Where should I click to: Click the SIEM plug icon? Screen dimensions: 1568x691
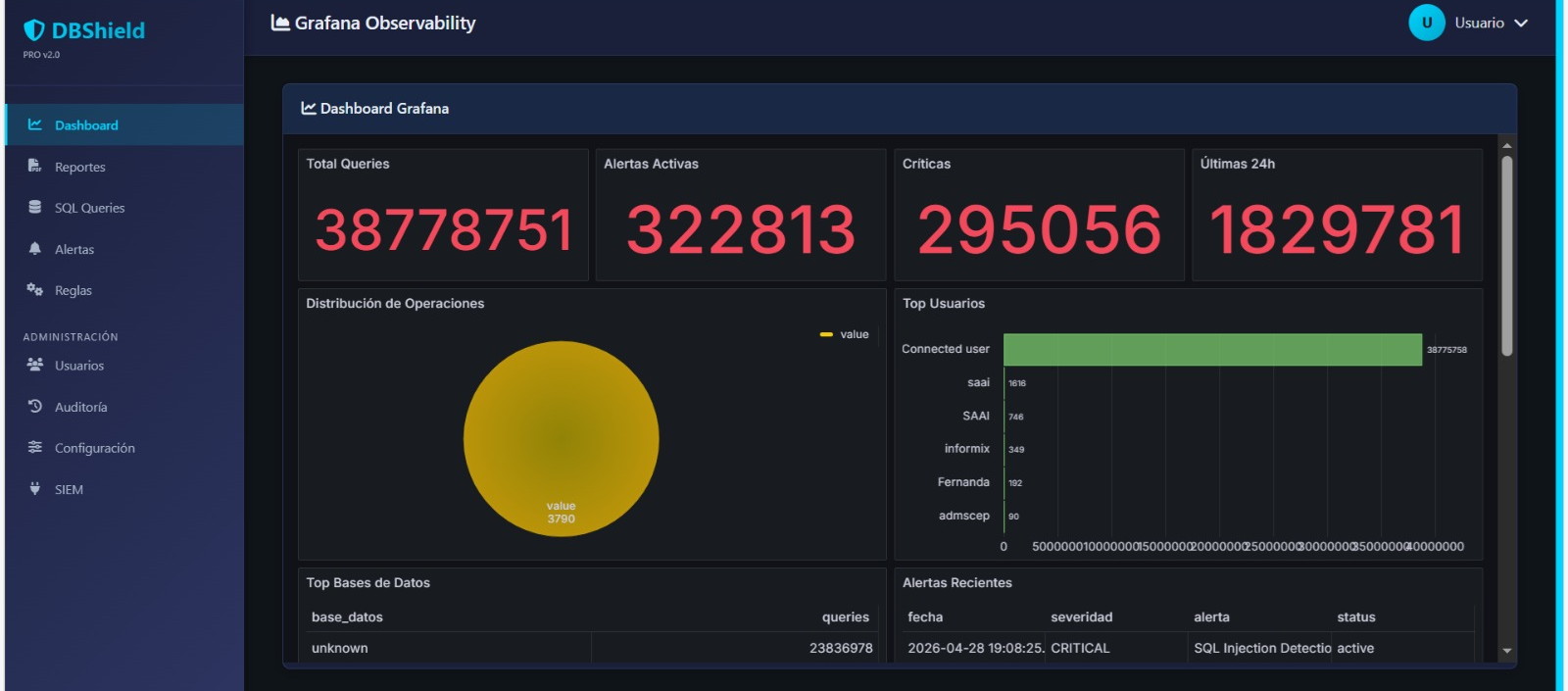click(35, 488)
